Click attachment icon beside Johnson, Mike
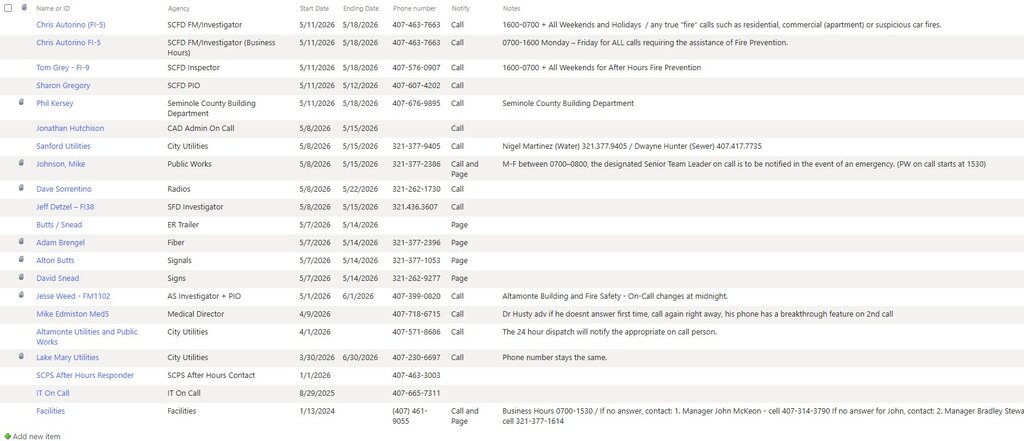Viewport: 1024px width, 441px height. (x=20, y=163)
